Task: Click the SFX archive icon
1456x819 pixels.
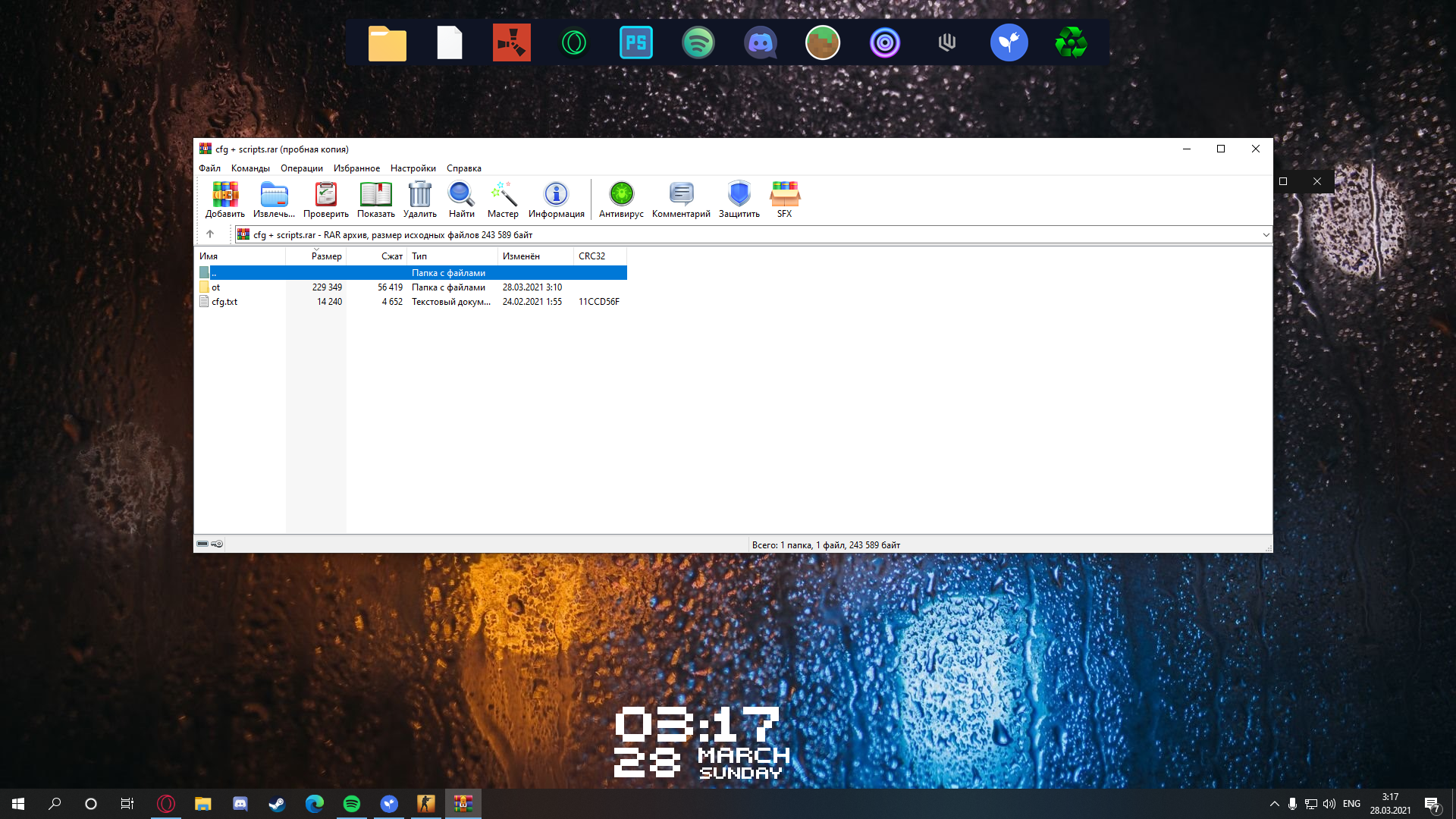Action: tap(784, 196)
